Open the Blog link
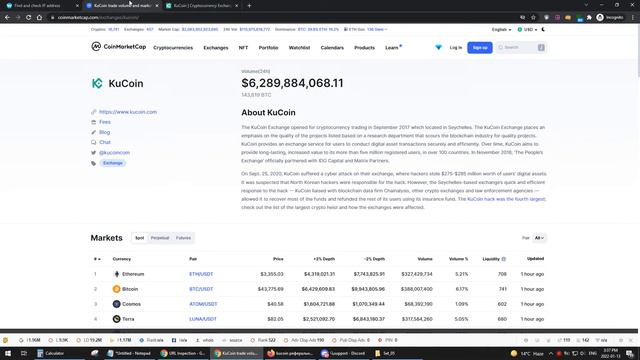 104,132
